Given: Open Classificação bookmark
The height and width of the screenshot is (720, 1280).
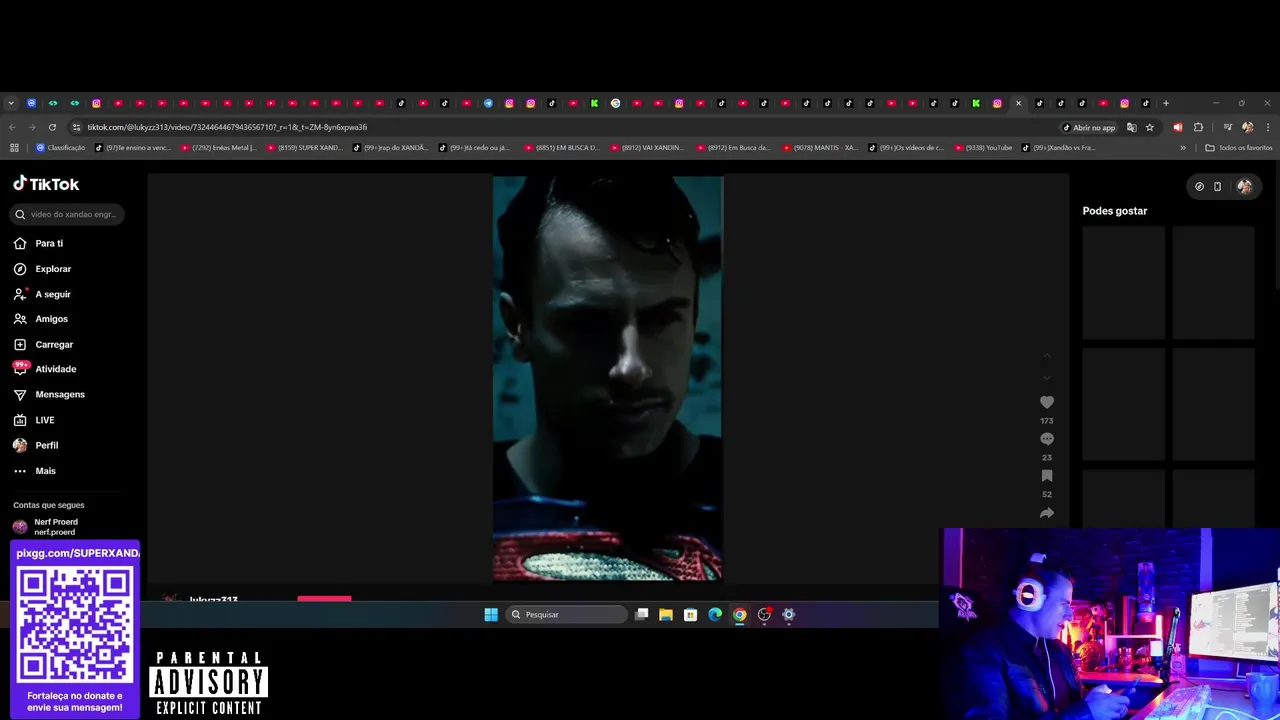Looking at the screenshot, I should 60,148.
